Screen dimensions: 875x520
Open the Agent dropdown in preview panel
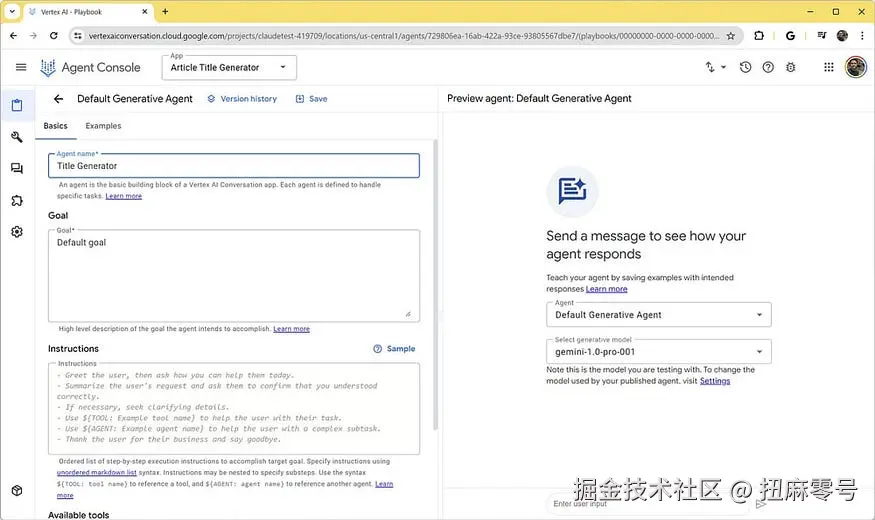tap(658, 315)
